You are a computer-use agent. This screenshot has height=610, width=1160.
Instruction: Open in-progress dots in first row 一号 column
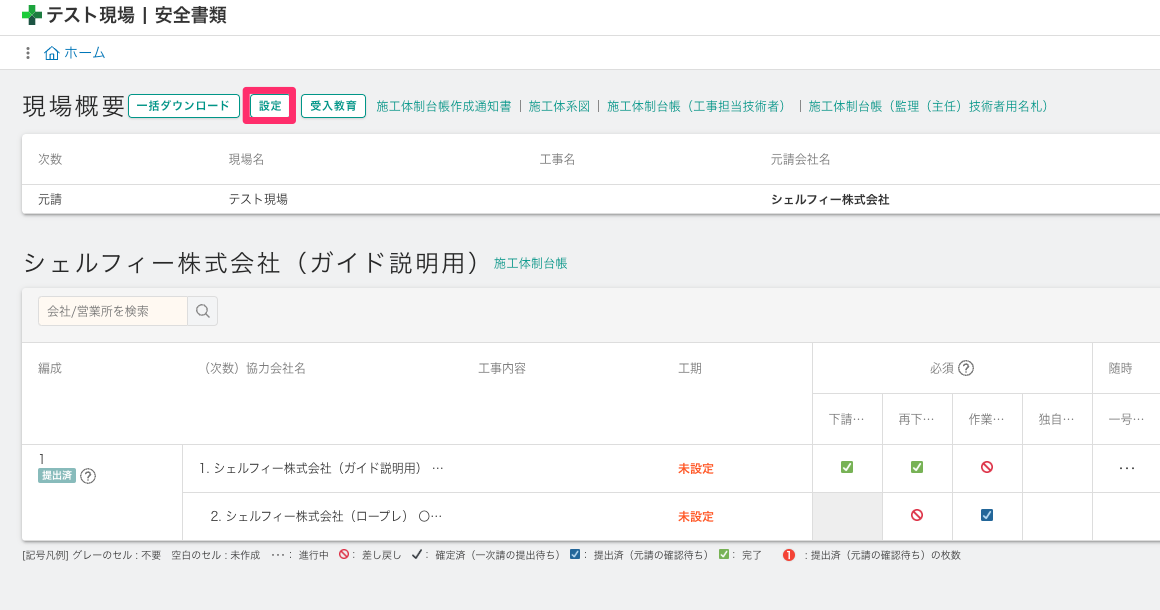1127,467
